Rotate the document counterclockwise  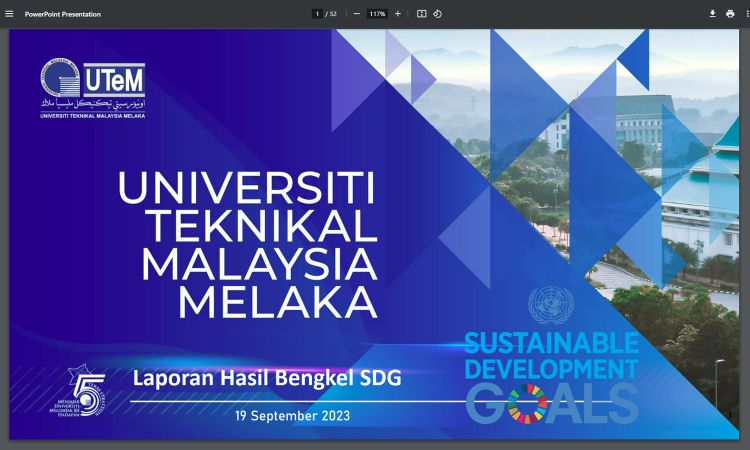[438, 14]
